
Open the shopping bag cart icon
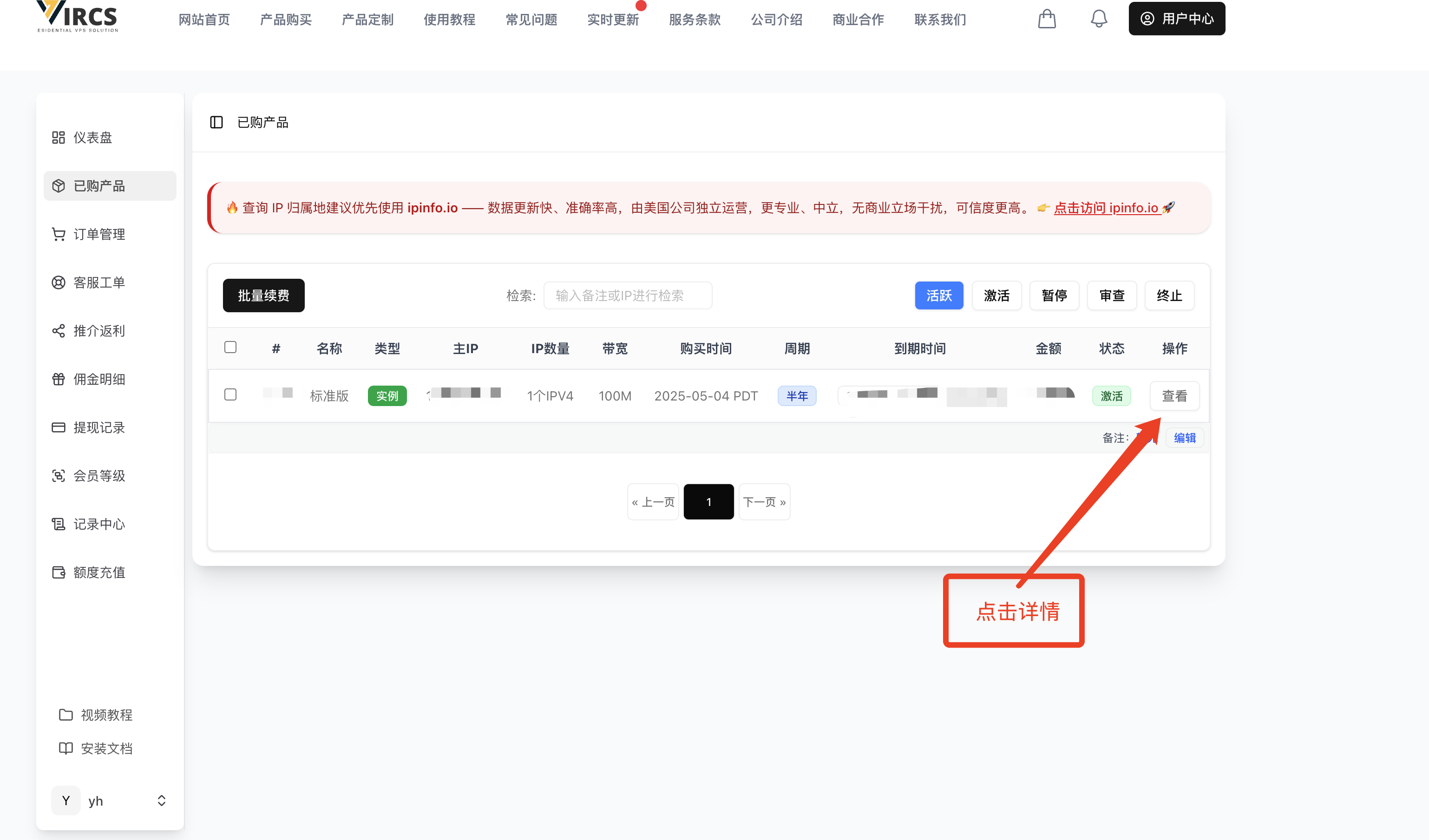click(1046, 19)
